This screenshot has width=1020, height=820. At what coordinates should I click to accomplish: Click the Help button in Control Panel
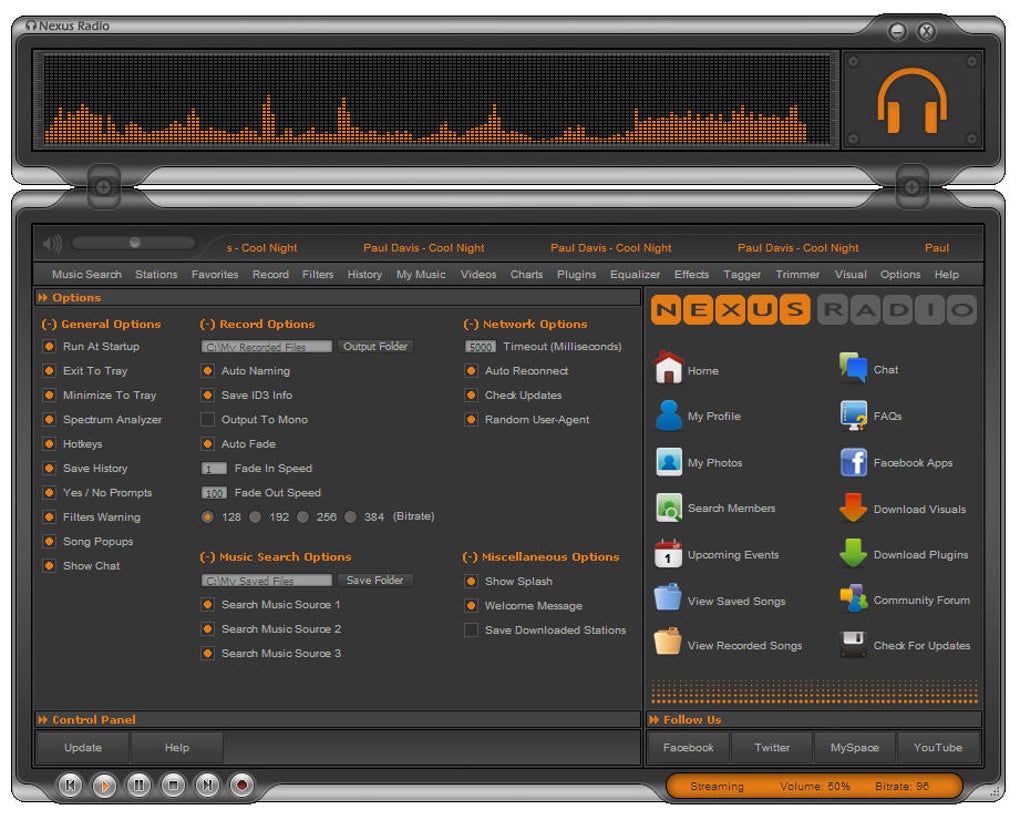tap(177, 748)
